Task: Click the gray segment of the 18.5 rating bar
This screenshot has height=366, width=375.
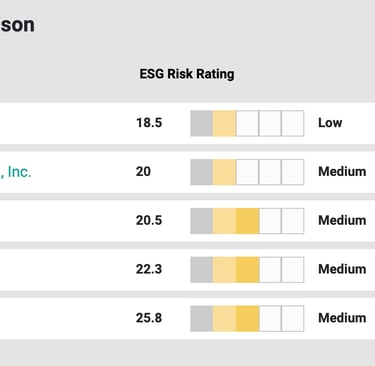Action: (201, 123)
